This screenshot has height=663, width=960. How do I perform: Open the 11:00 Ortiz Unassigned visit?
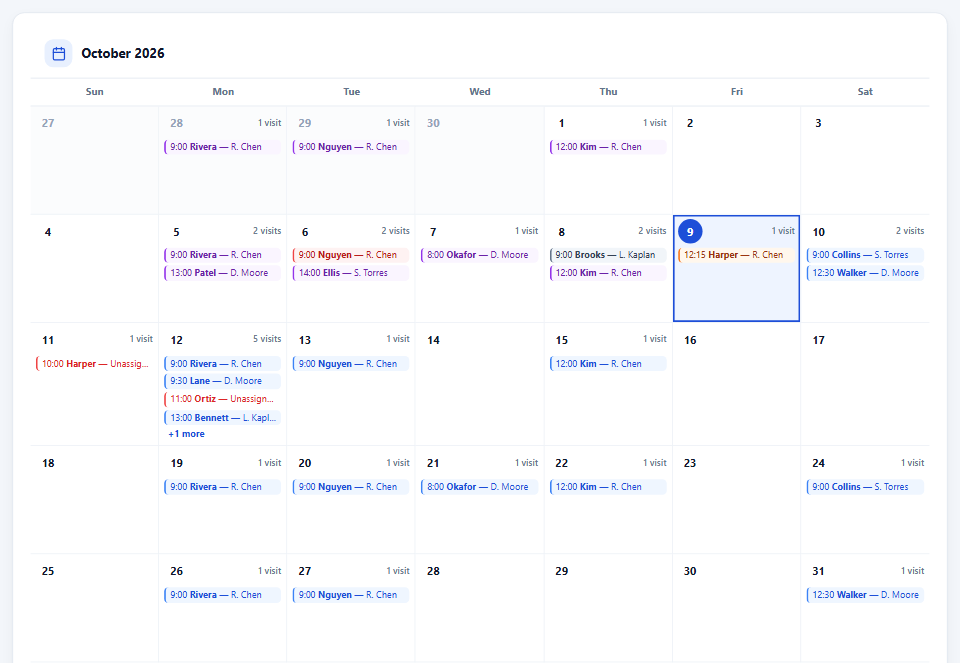(x=222, y=399)
